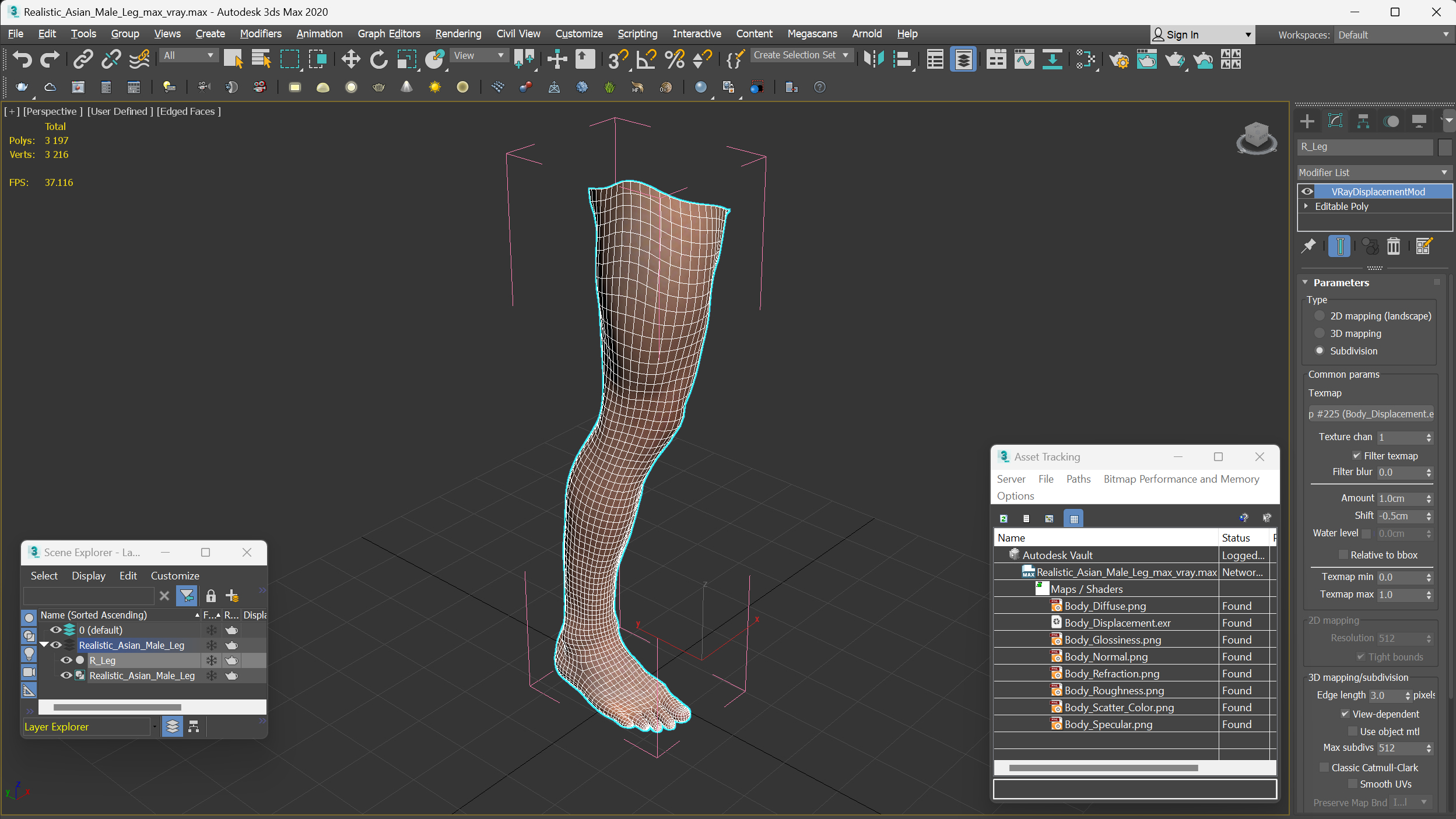
Task: Open the Render Setup teapot icon
Action: click(1118, 59)
